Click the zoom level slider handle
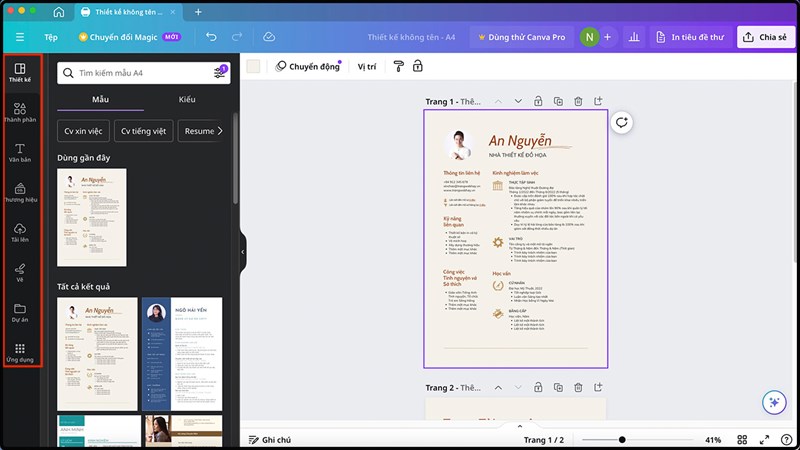 (622, 440)
